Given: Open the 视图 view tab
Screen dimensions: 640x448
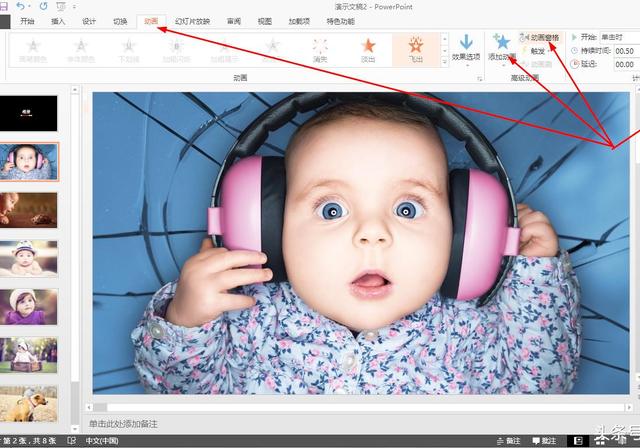Looking at the screenshot, I should tap(264, 21).
